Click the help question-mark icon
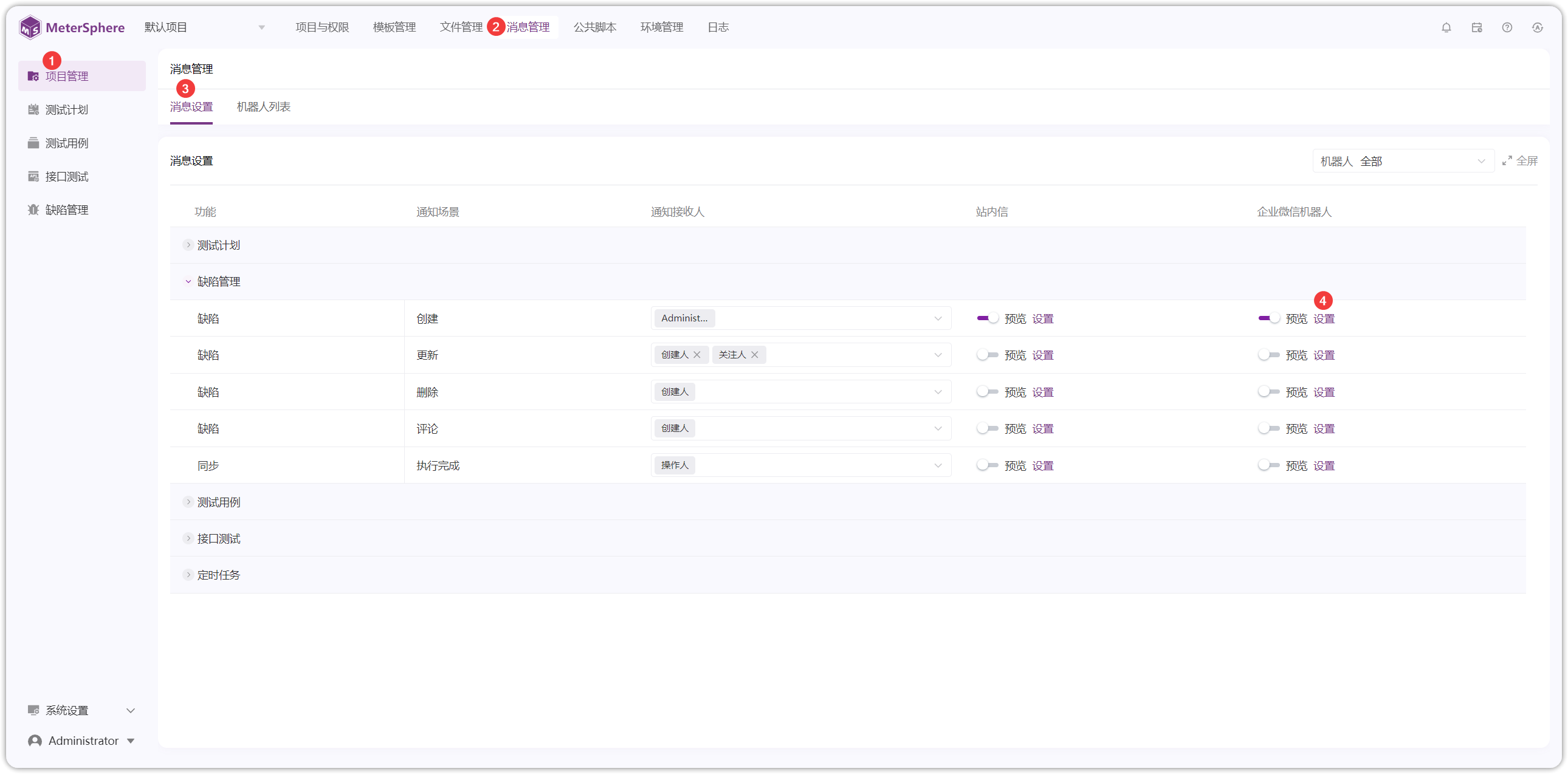Viewport: 1568px width, 774px height. (x=1507, y=27)
